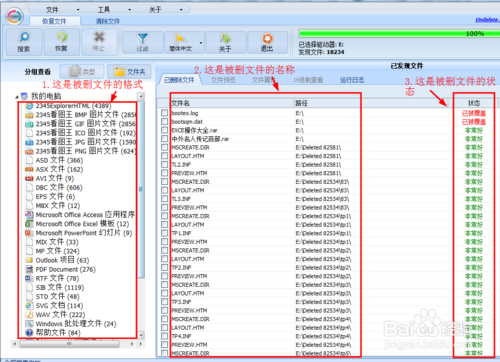The height and width of the screenshot is (362, 500).
Task: Select the 2345看图王 BMP type icon
Action: (x=30, y=115)
